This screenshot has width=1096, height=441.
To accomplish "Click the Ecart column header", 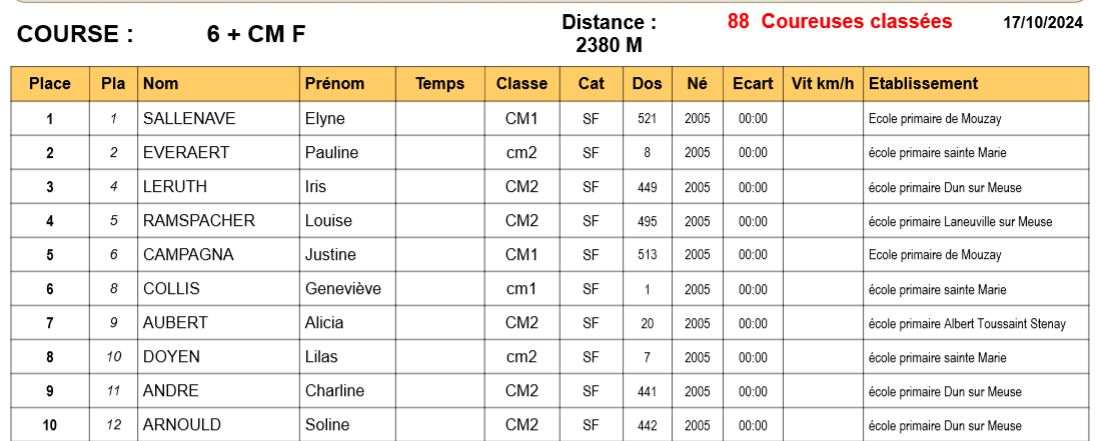I will [x=753, y=84].
